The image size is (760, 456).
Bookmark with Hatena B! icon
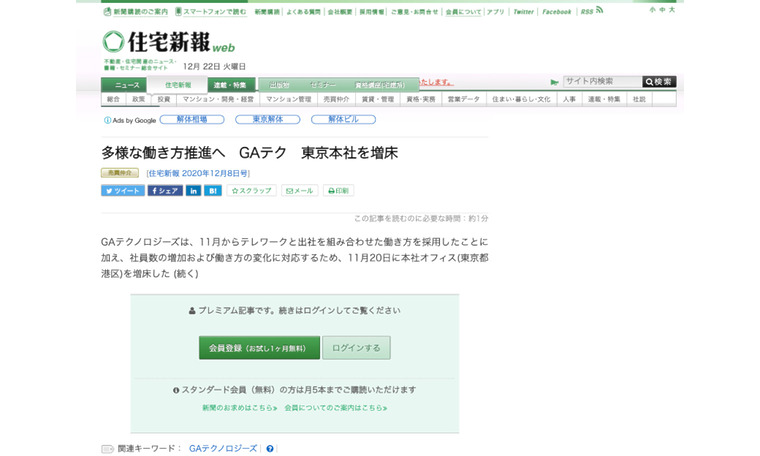pos(213,190)
